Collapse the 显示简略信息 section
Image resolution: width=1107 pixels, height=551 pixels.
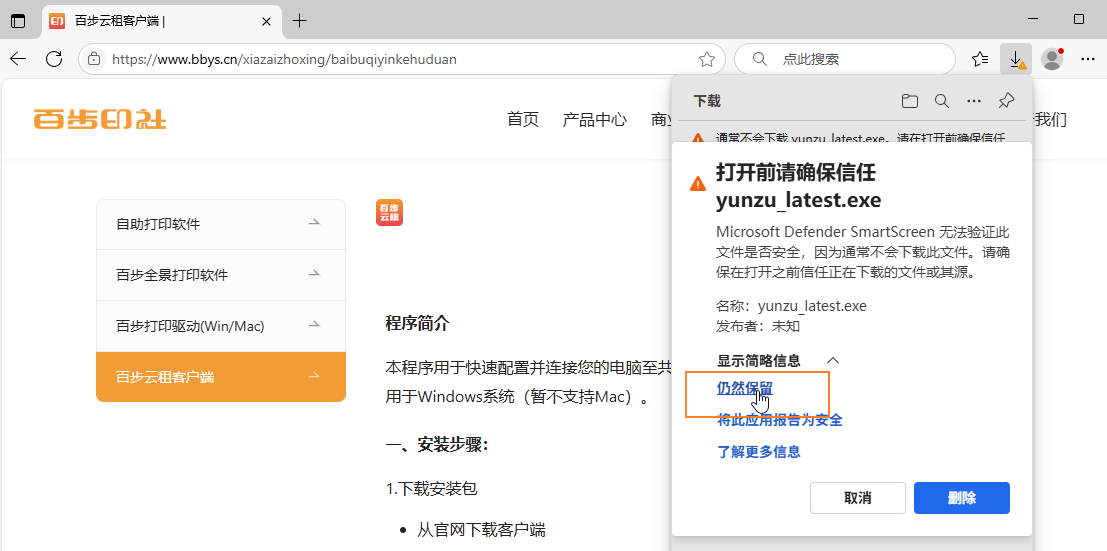click(x=778, y=361)
